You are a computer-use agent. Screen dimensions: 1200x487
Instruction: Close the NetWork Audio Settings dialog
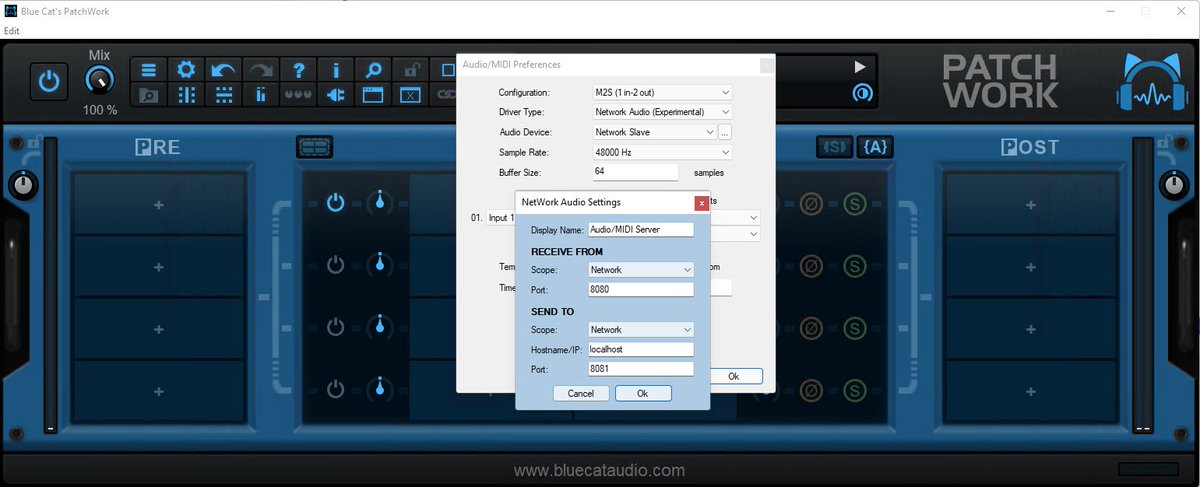pos(702,203)
